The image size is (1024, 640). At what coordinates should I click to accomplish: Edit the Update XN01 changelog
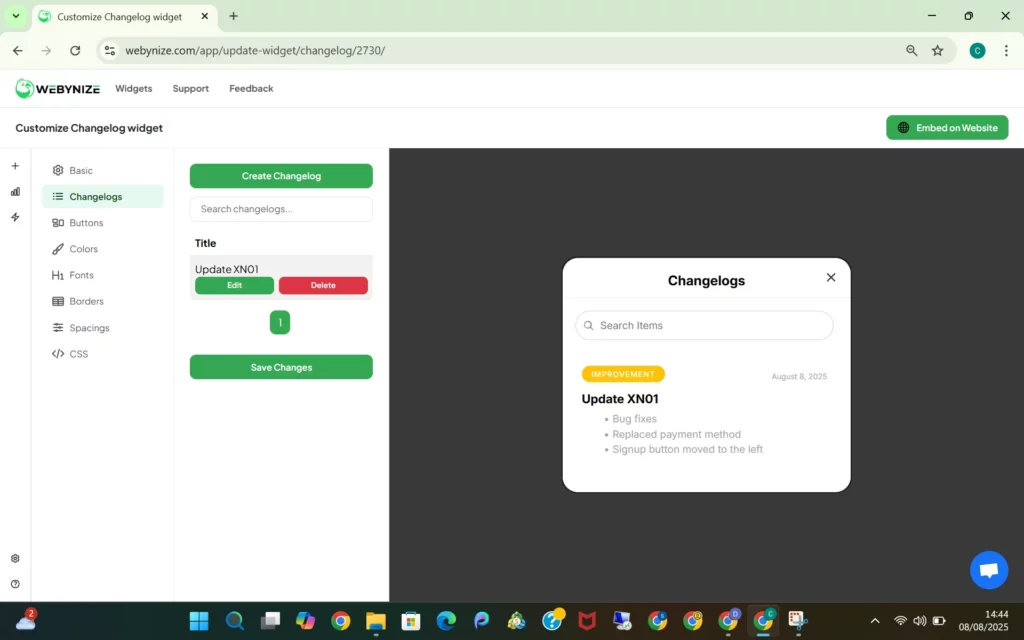pos(234,285)
